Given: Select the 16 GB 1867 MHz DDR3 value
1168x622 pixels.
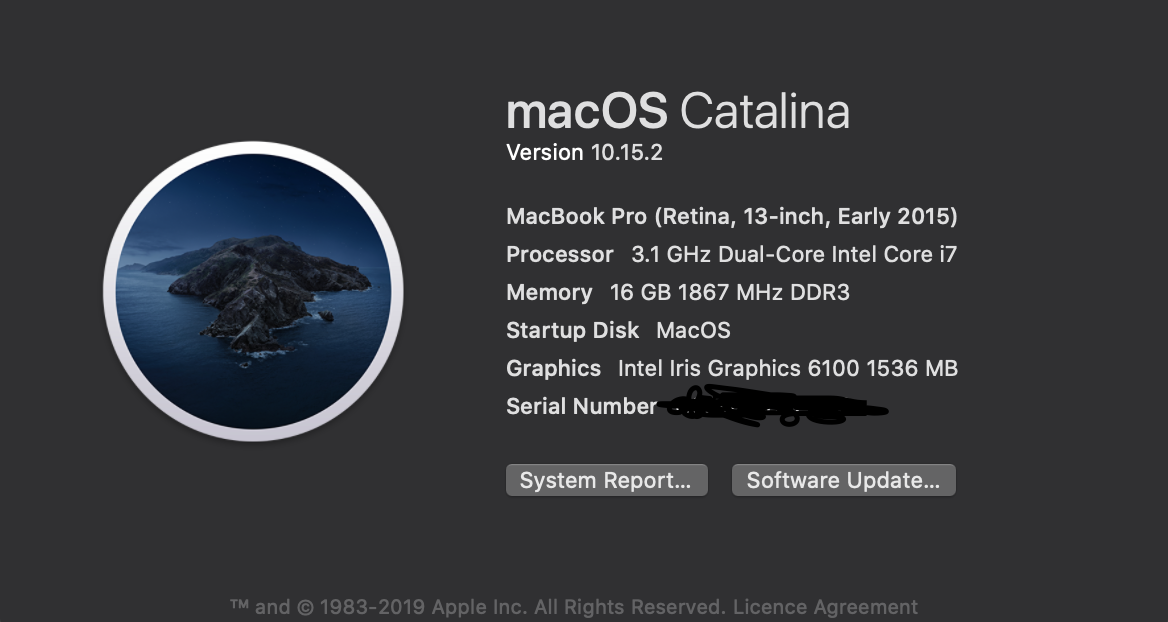Looking at the screenshot, I should (729, 293).
